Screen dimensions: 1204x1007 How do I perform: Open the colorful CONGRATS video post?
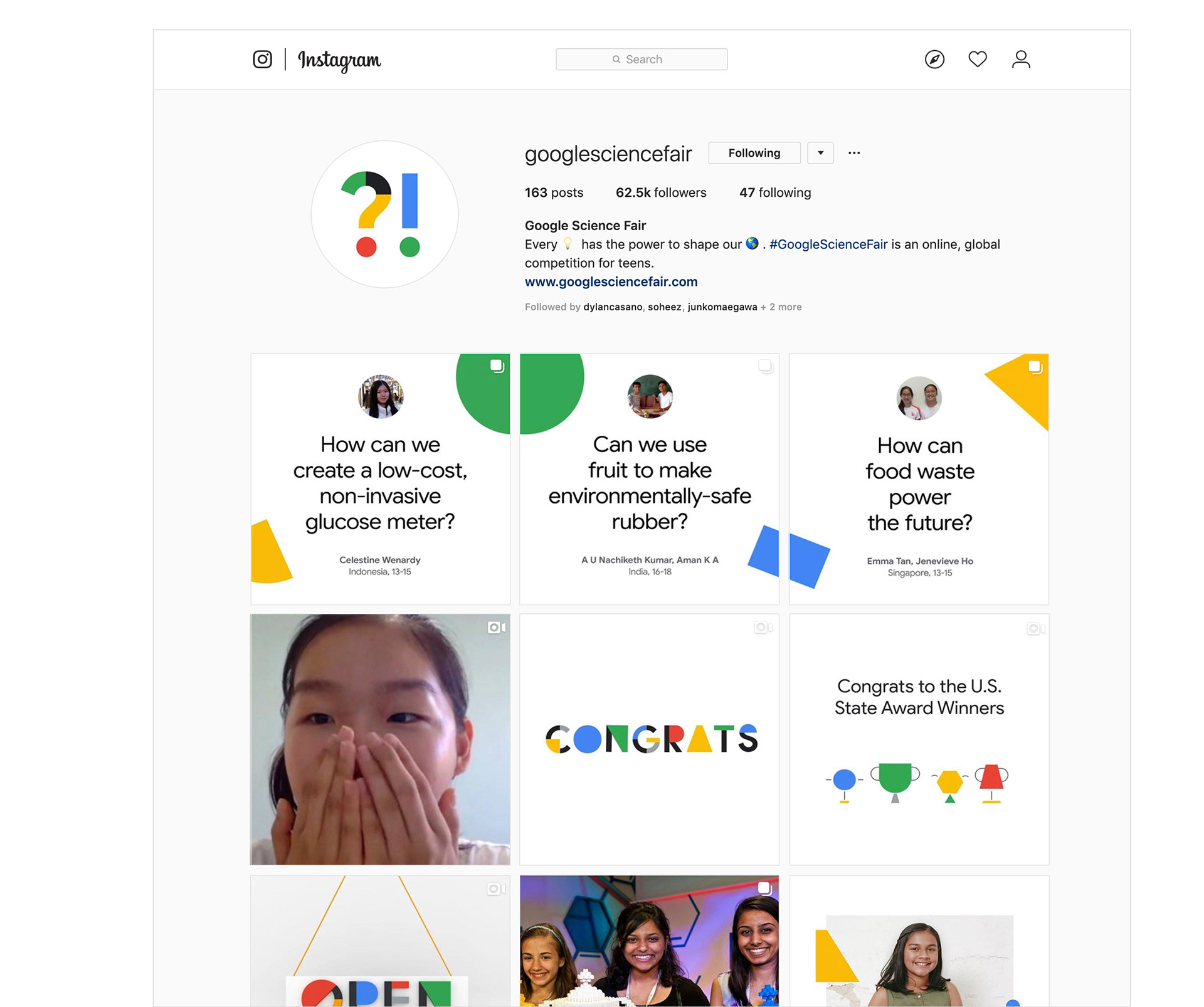pos(650,739)
